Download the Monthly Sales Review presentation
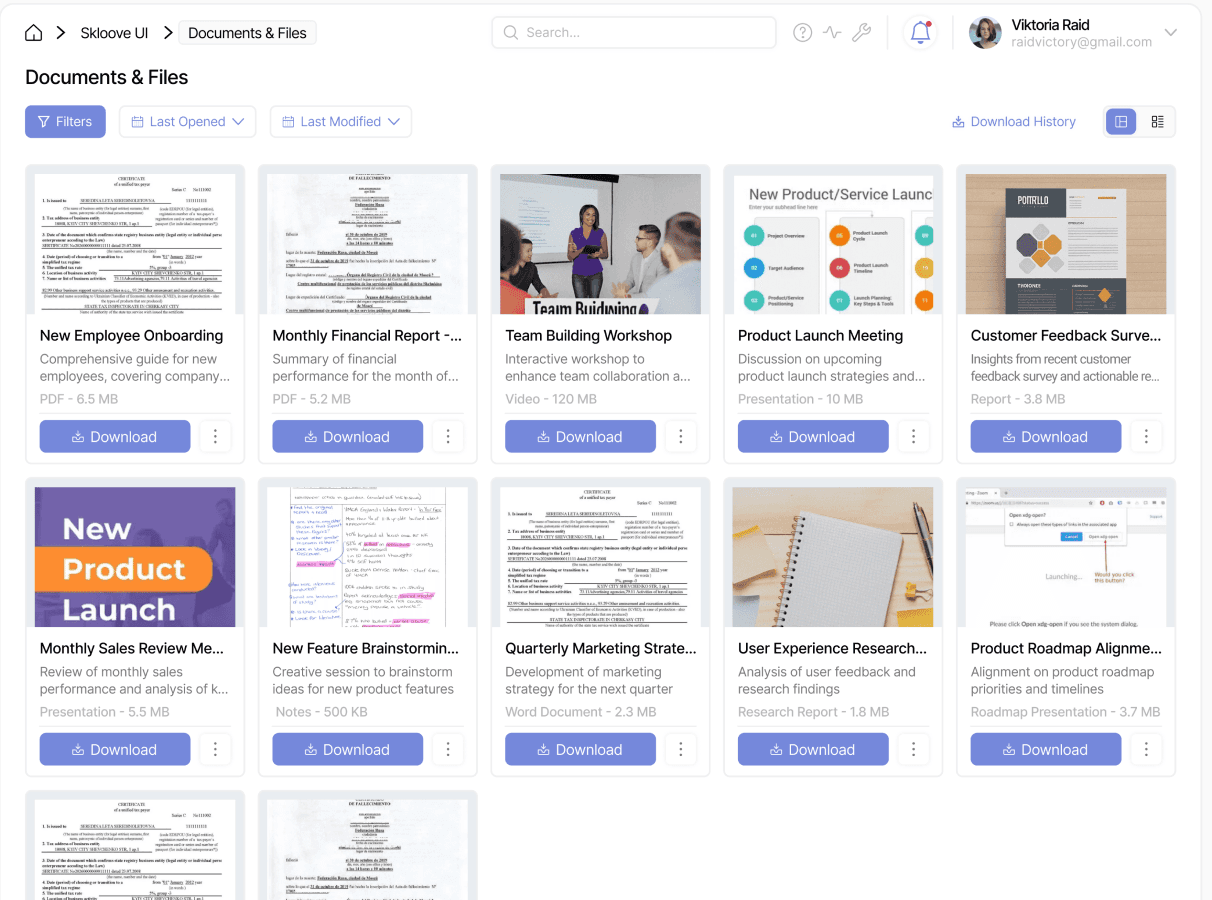 pyautogui.click(x=115, y=750)
